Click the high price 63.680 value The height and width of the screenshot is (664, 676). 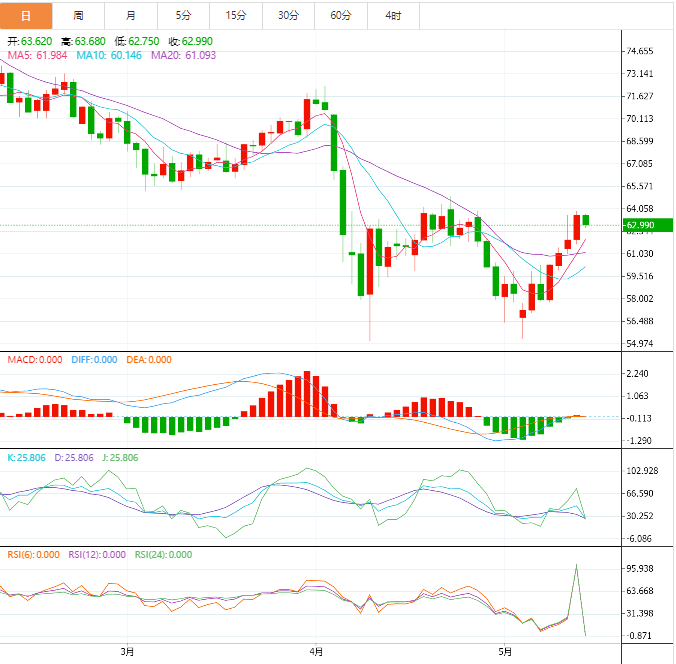(90, 41)
